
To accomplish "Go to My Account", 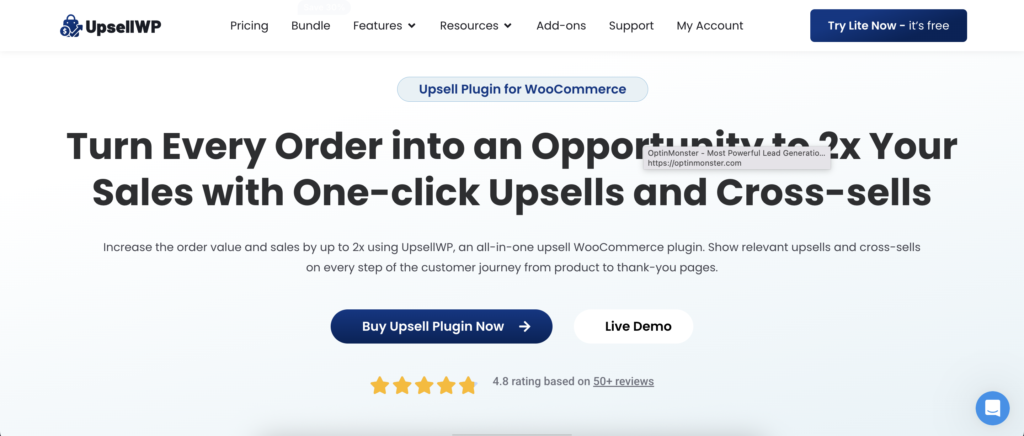I will 710,25.
